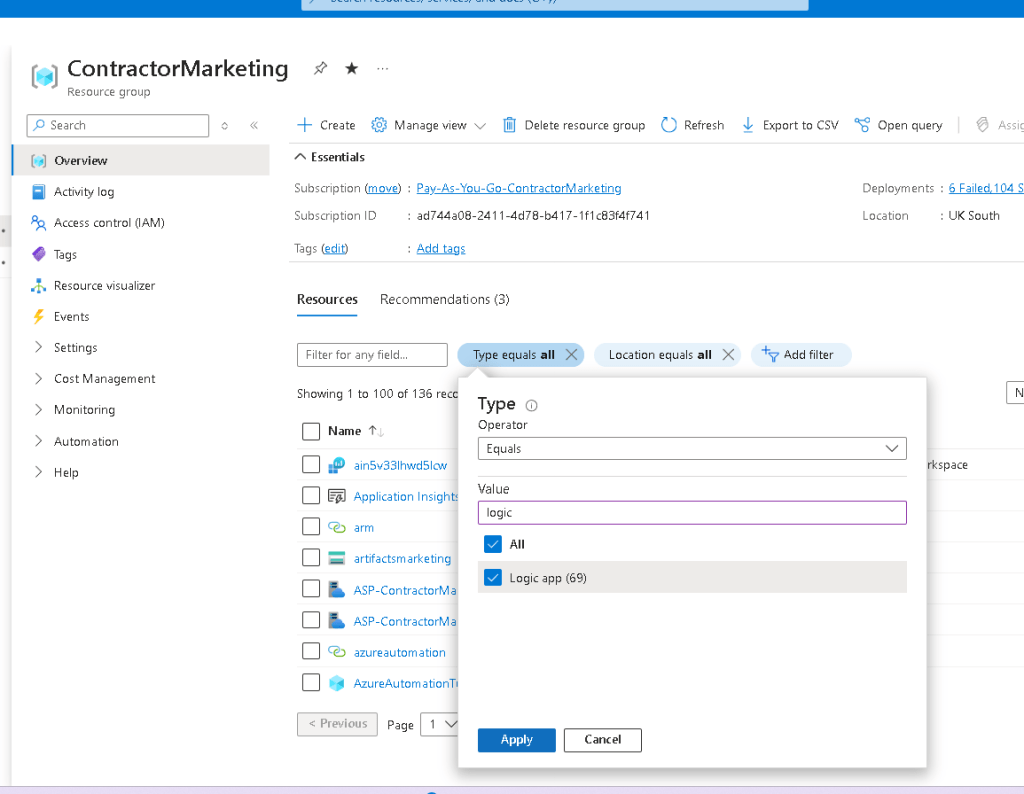Switch to Recommendations (3) tab
Viewport: 1024px width, 794px height.
445,300
